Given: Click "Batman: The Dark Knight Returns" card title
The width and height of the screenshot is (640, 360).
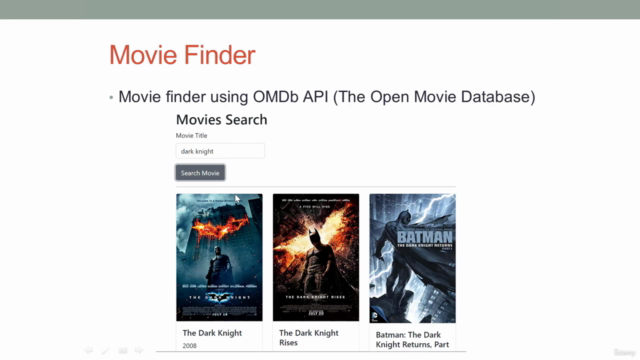Looking at the screenshot, I should [412, 340].
